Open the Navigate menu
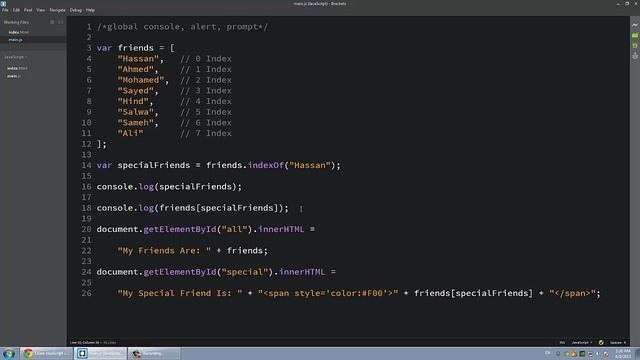 point(57,10)
